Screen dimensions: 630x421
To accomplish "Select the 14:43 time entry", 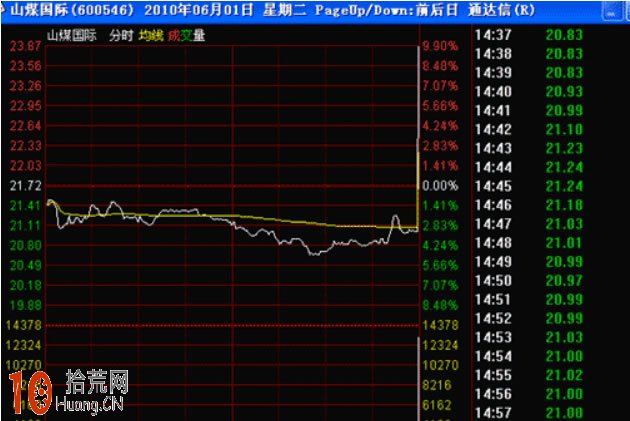I will [493, 148].
